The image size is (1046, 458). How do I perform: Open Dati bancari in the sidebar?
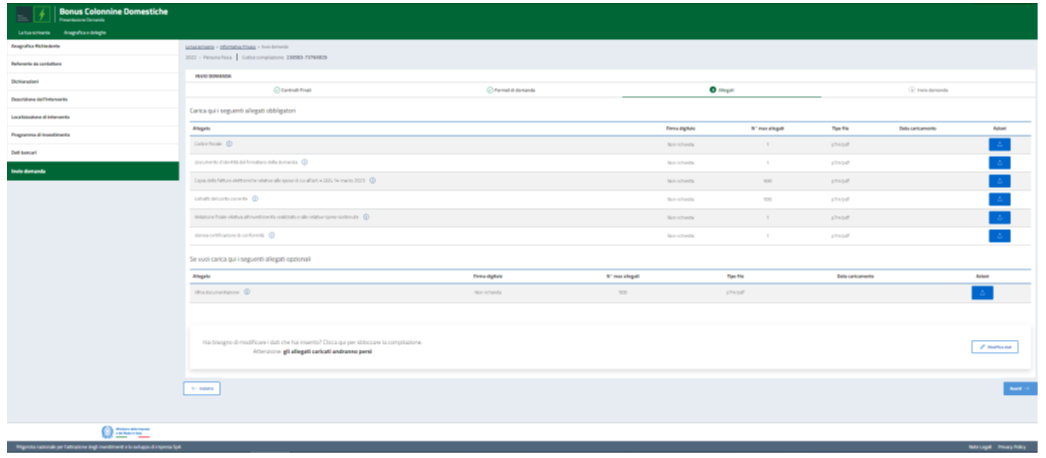coord(23,152)
